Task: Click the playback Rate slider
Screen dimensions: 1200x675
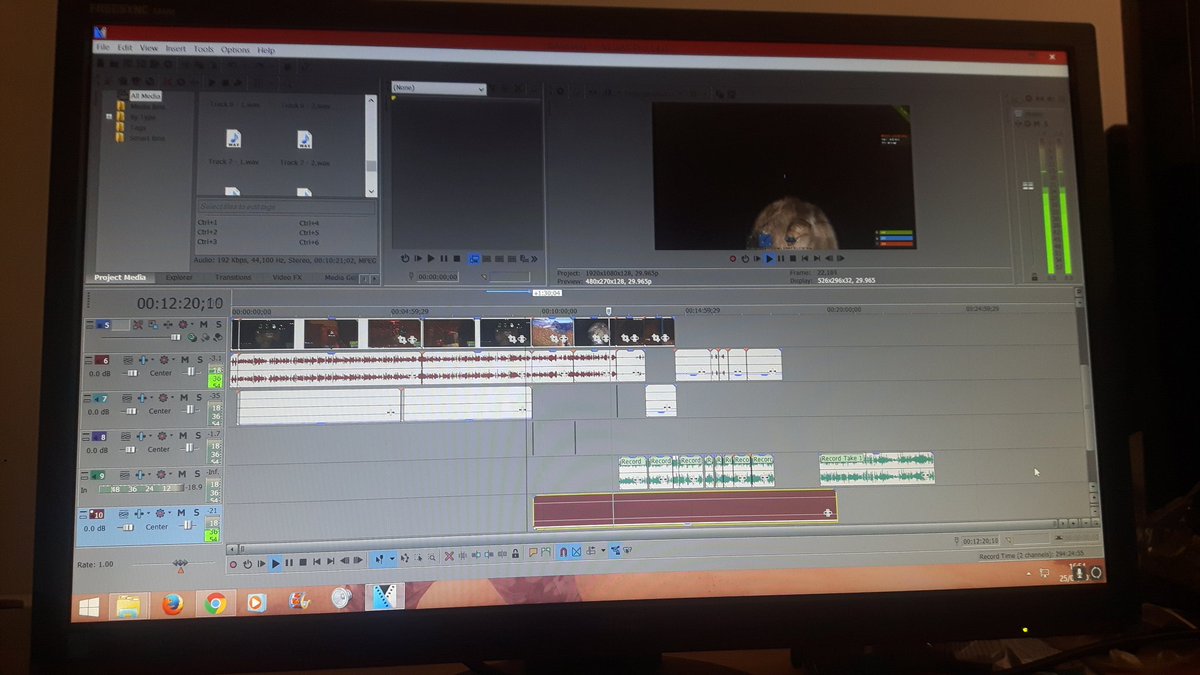Action: [x=181, y=565]
